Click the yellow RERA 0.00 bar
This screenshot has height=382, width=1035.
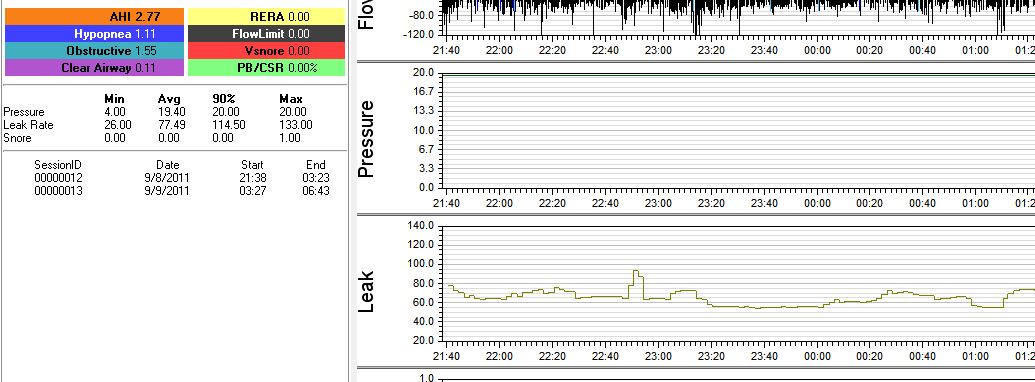[x=267, y=16]
